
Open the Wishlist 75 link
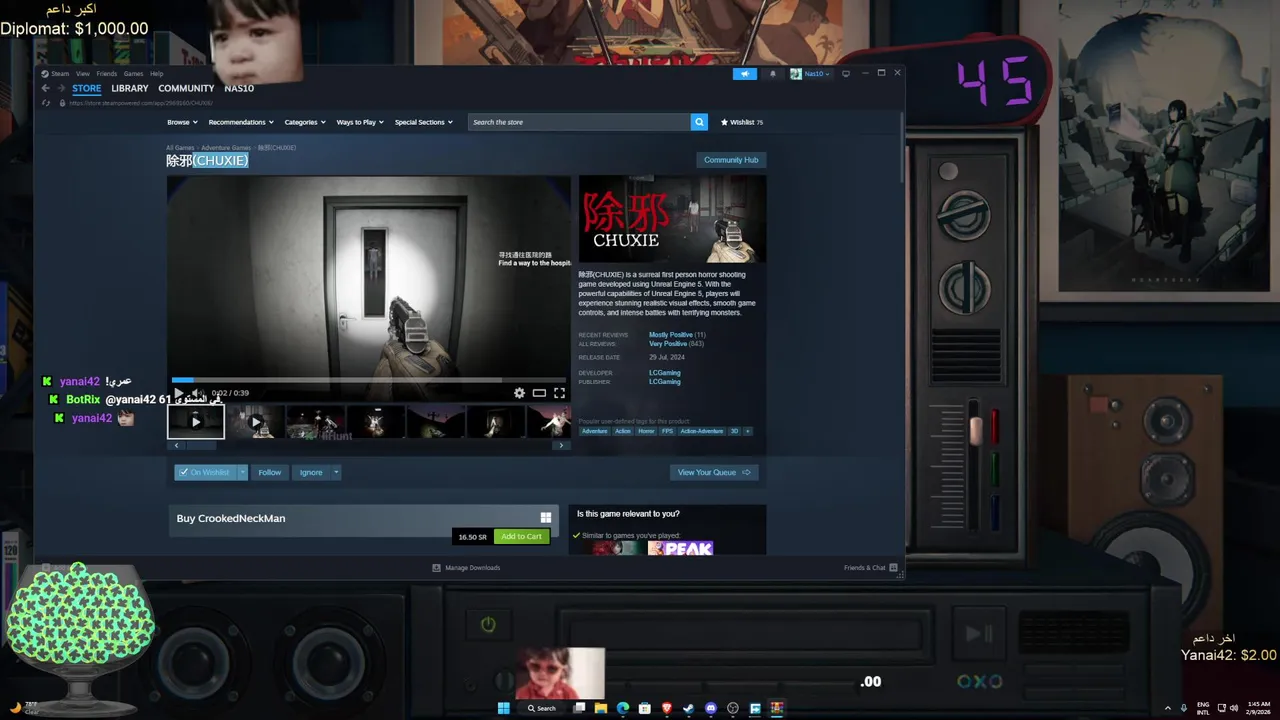pyautogui.click(x=742, y=122)
